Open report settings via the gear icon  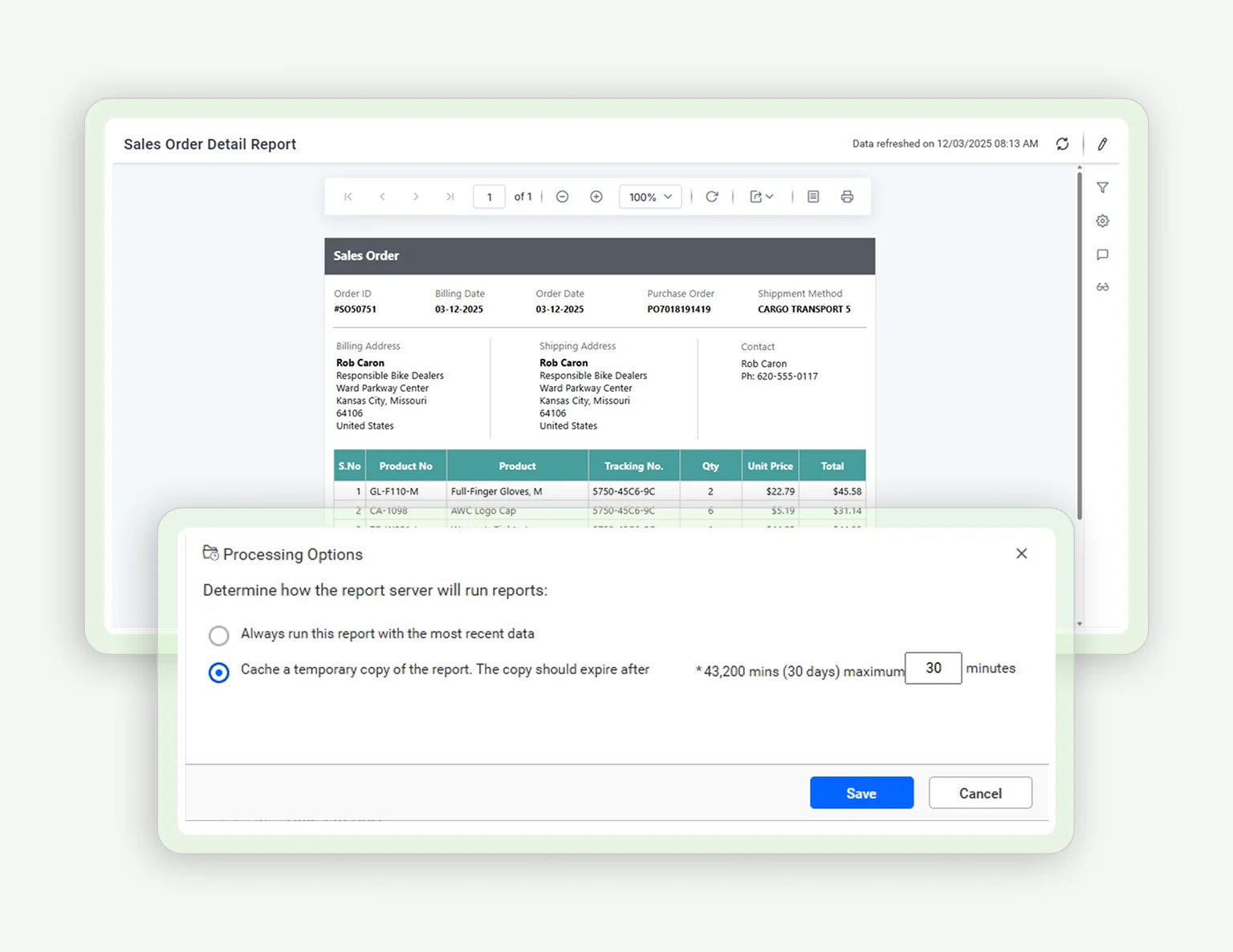(x=1102, y=221)
